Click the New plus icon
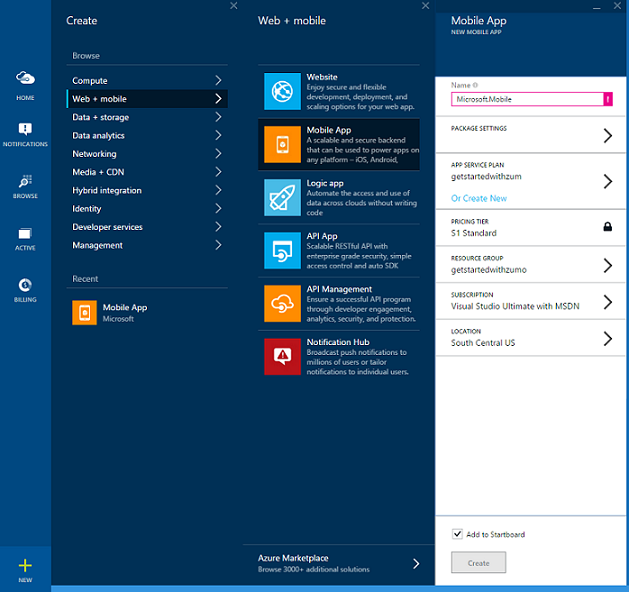Image resolution: width=629 pixels, height=592 pixels. tap(25, 566)
